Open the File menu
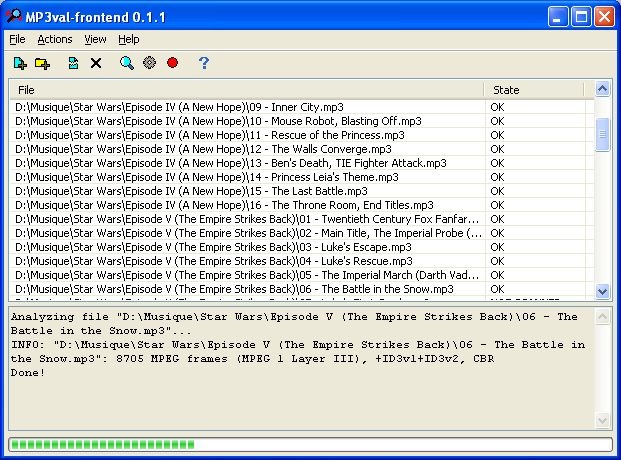The height and width of the screenshot is (460, 621). coord(17,39)
